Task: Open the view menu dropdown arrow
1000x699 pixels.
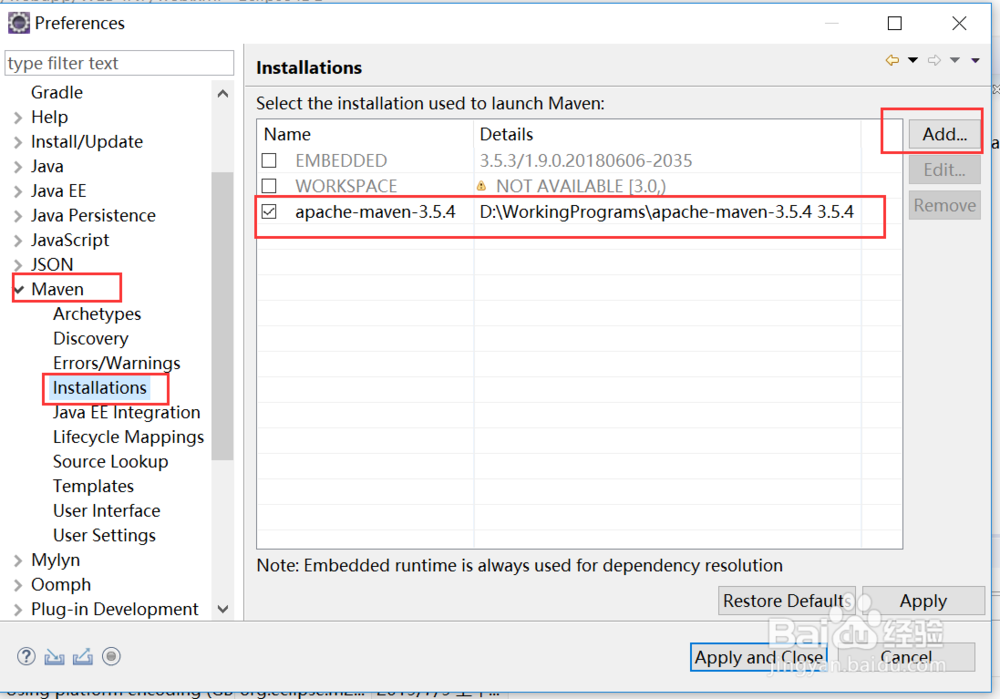Action: (975, 61)
